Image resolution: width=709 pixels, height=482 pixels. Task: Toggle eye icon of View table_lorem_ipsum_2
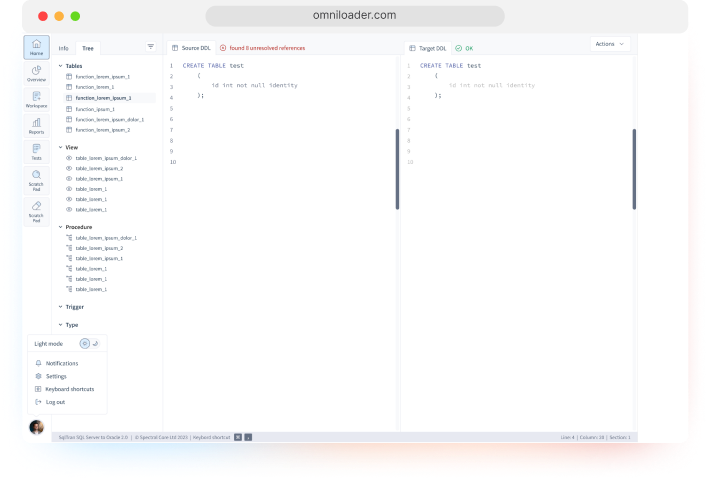point(69,168)
